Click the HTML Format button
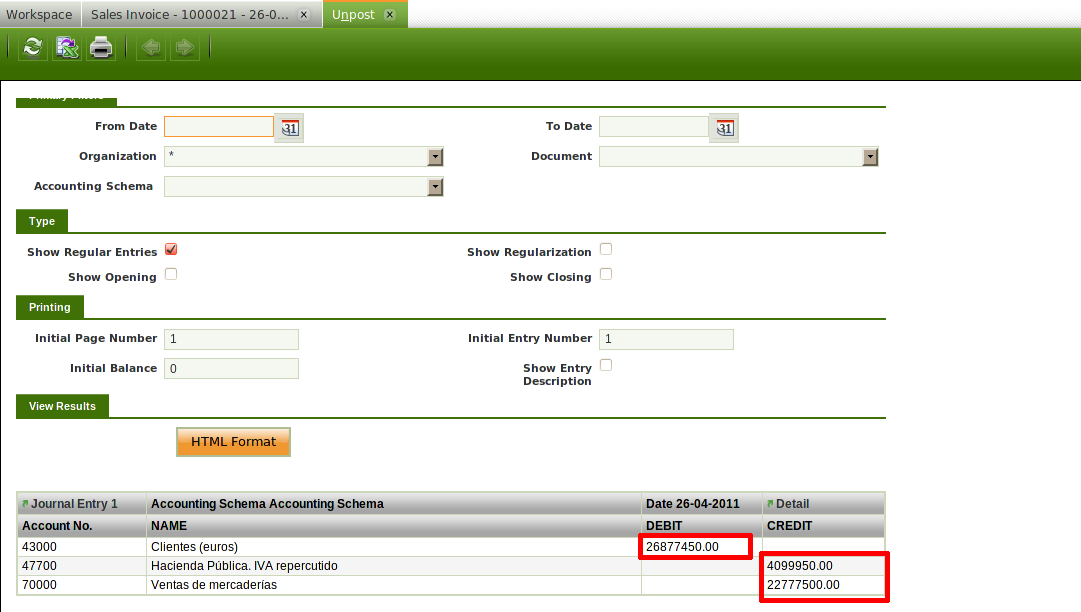 pyautogui.click(x=233, y=442)
